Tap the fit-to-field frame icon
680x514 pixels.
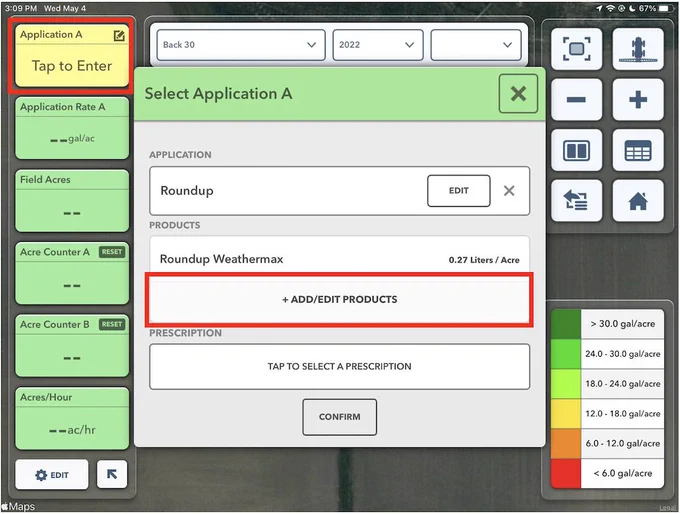576,49
